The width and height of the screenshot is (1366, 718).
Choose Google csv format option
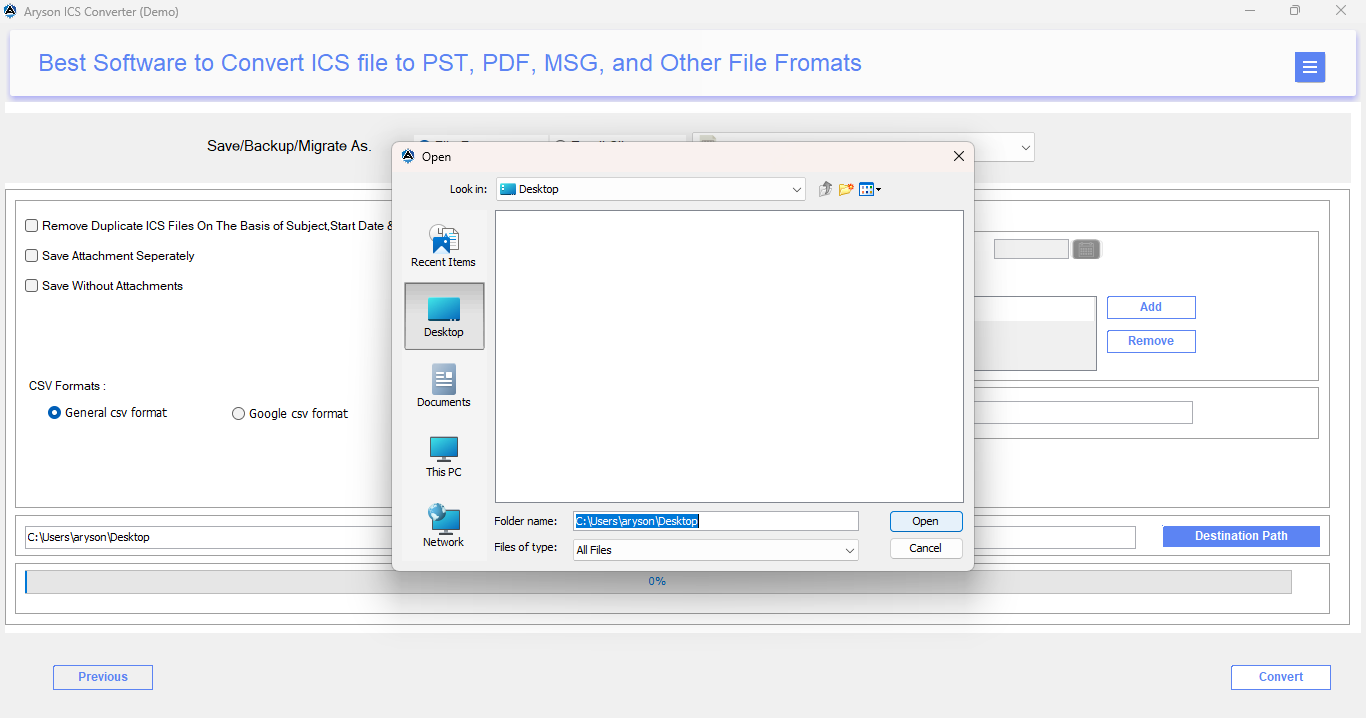(238, 414)
